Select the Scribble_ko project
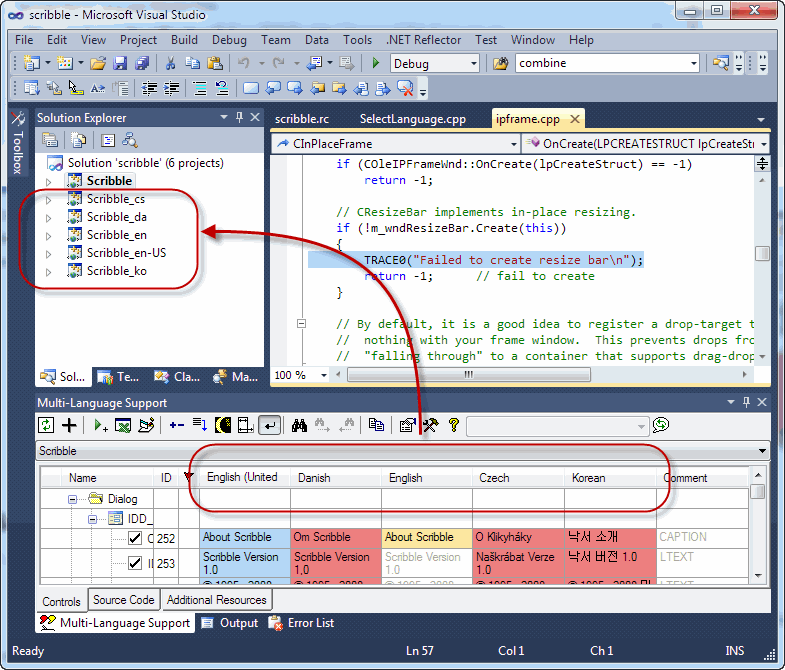Screen dimensions: 785x670 pos(116,271)
